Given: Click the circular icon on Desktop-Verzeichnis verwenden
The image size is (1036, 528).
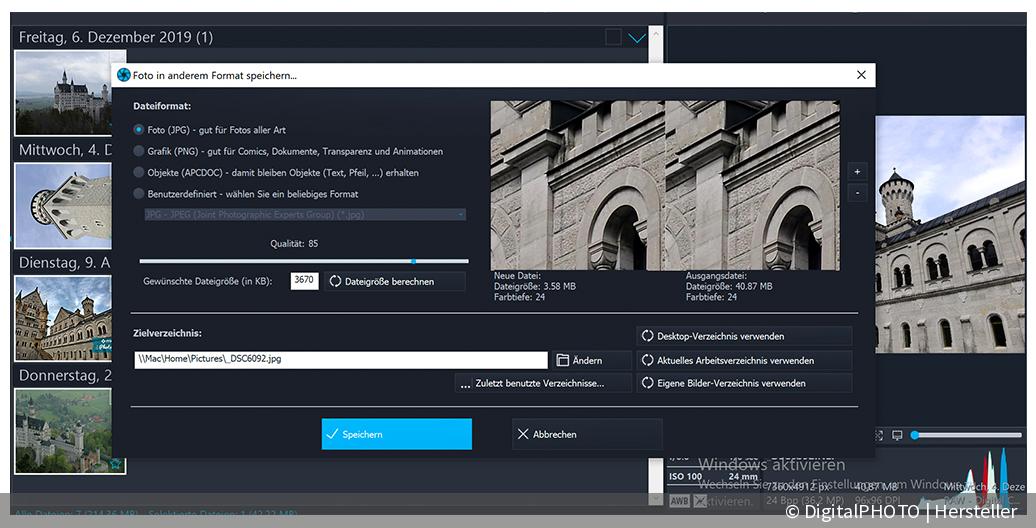Looking at the screenshot, I should pyautogui.click(x=648, y=336).
